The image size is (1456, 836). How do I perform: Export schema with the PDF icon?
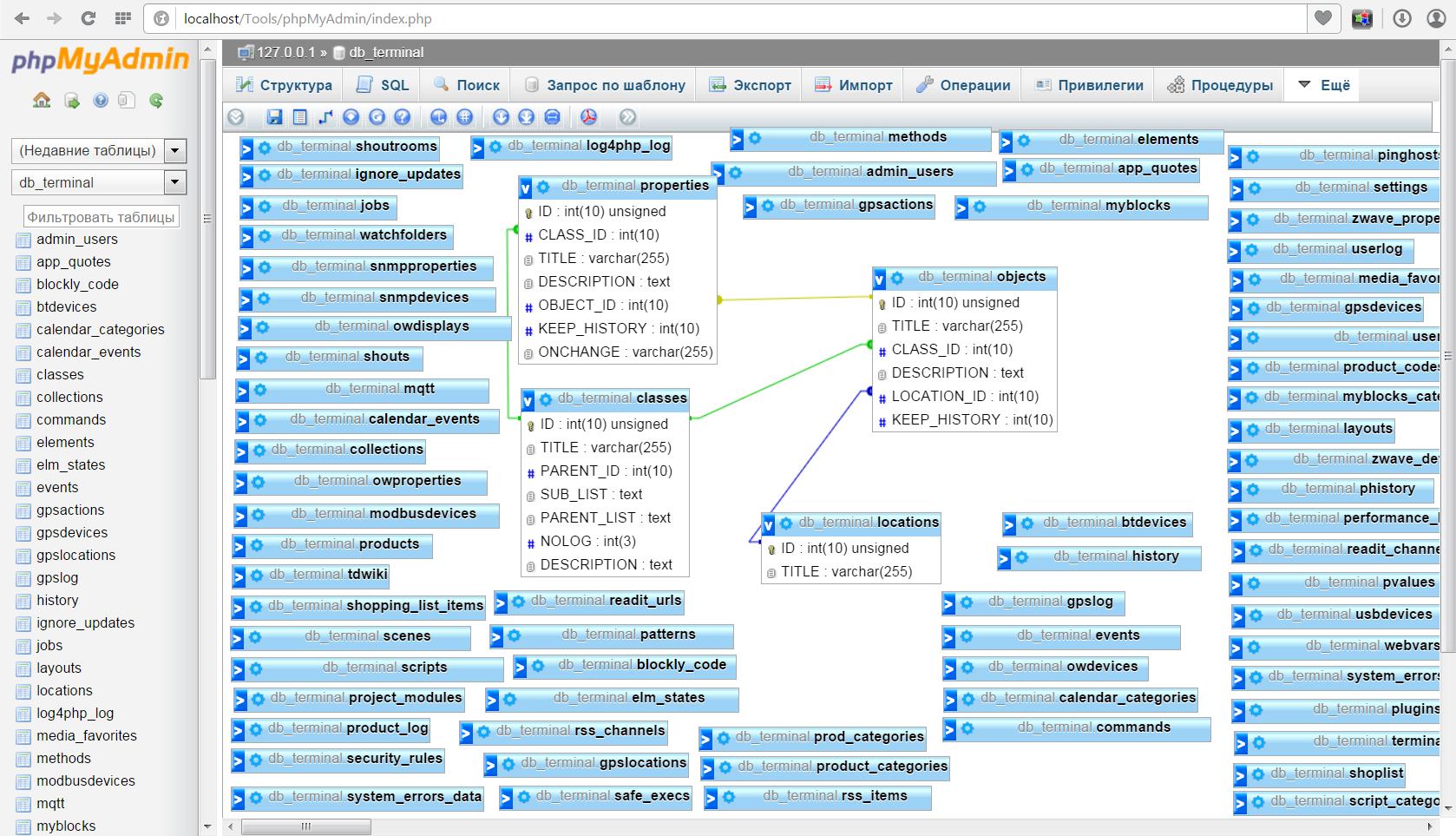(589, 117)
